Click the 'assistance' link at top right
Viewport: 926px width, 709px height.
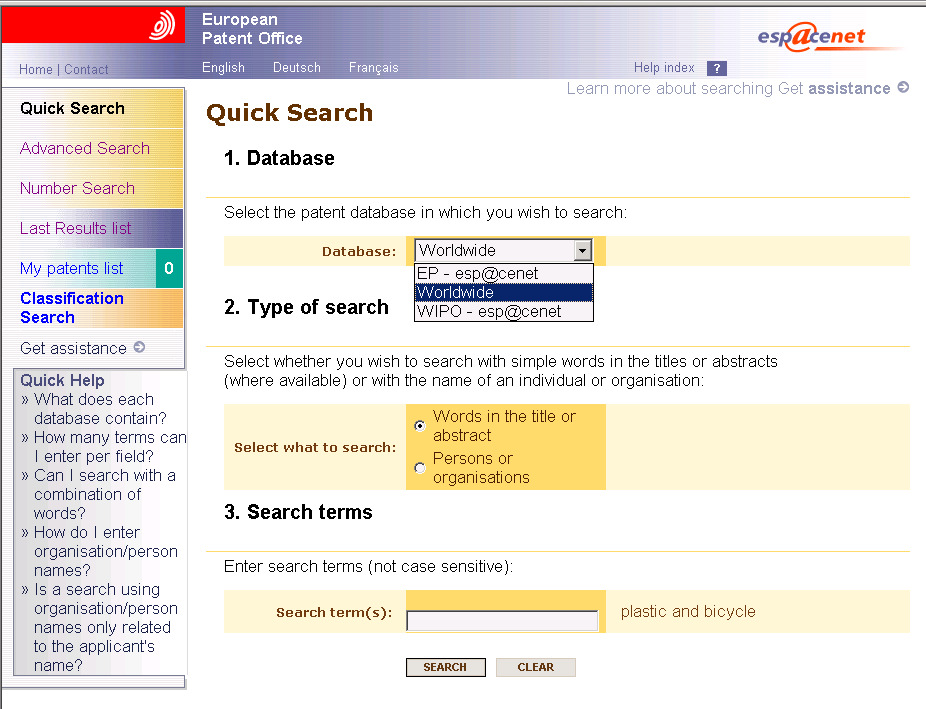click(849, 89)
